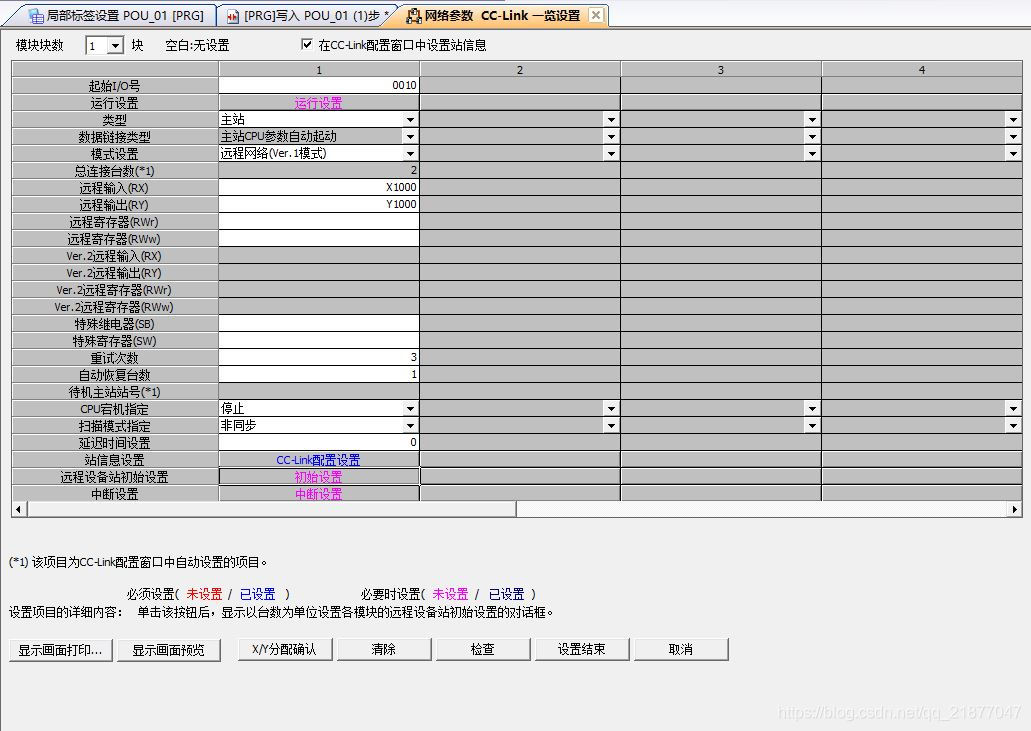This screenshot has width=1031, height=731.
Task: Click the 站信息设置 row label
Action: click(x=114, y=460)
